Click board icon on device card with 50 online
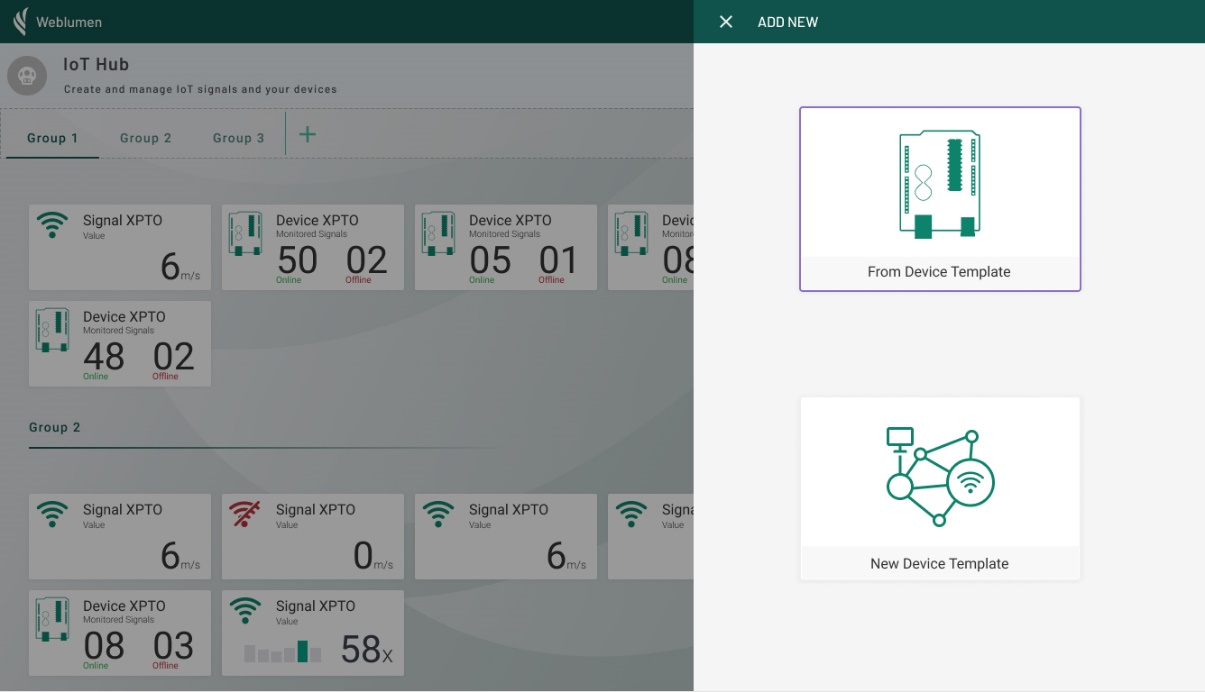The height and width of the screenshot is (692, 1205). click(246, 233)
